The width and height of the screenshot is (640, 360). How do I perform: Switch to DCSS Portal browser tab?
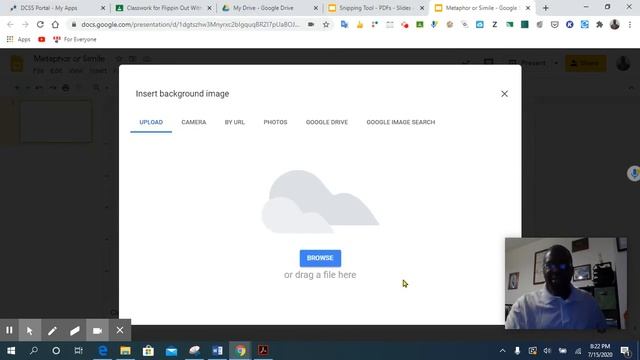(54, 8)
